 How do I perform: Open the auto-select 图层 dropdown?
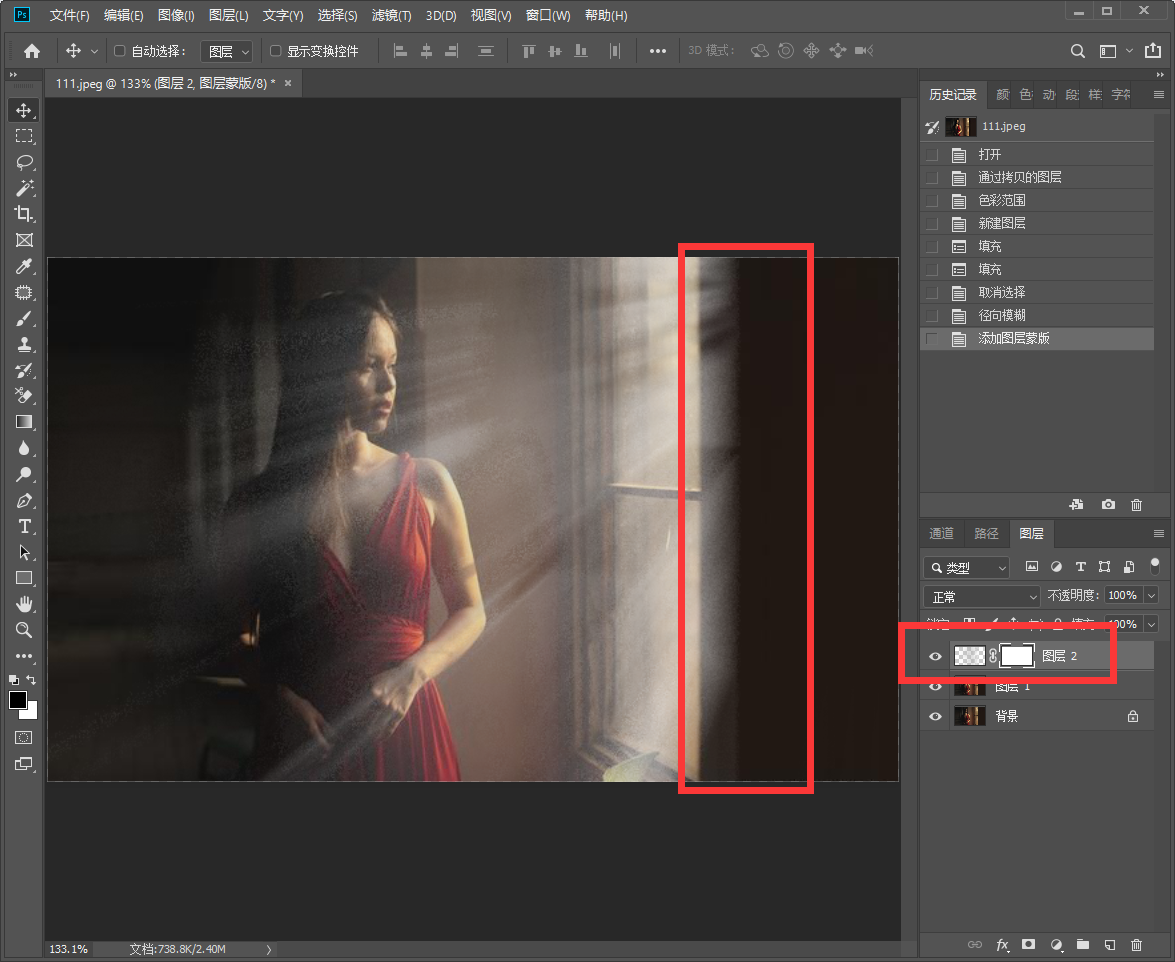pyautogui.click(x=226, y=51)
